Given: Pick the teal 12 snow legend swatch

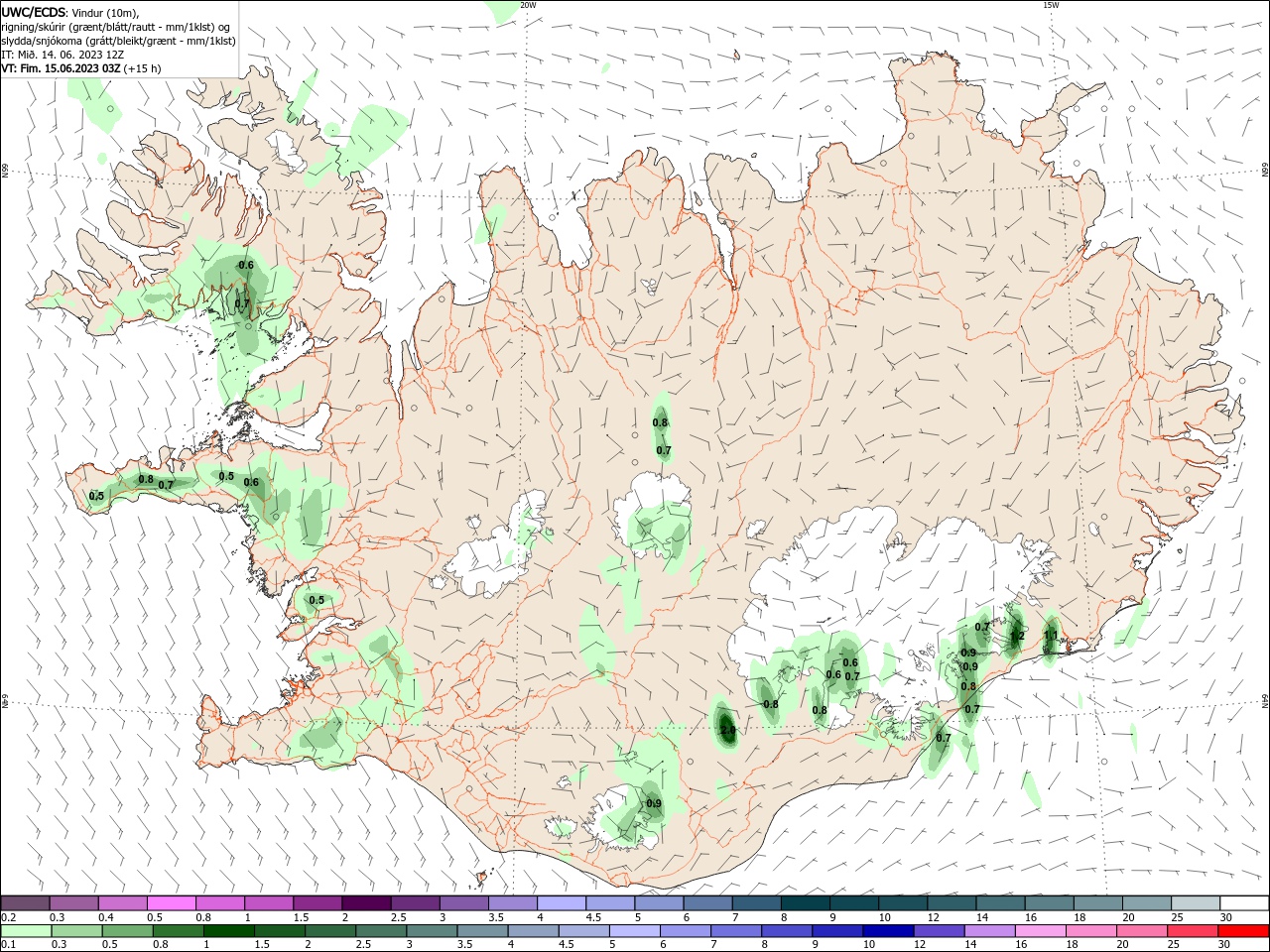Looking at the screenshot, I should point(951,903).
